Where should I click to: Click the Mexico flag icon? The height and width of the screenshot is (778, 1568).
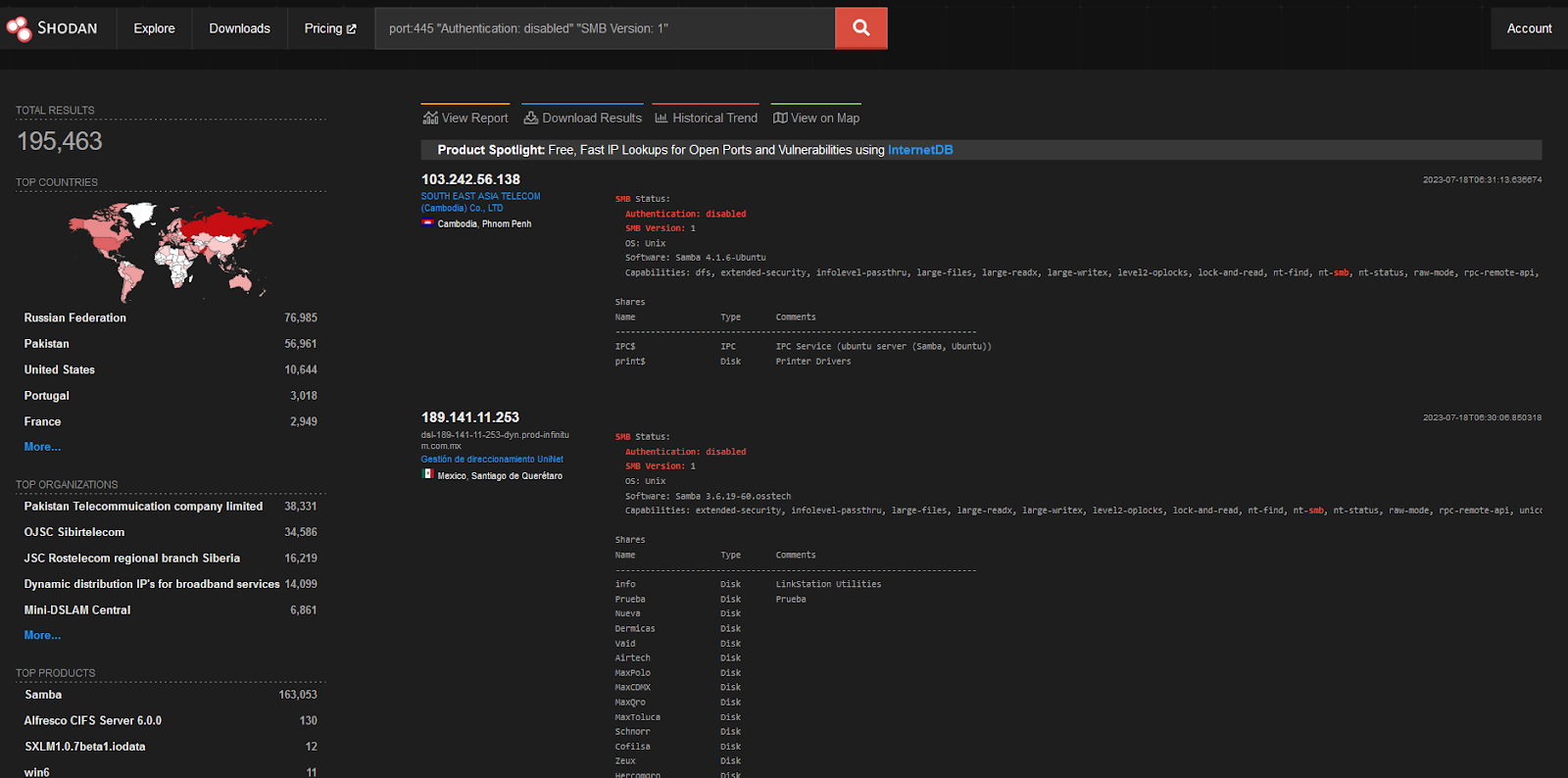[x=427, y=474]
